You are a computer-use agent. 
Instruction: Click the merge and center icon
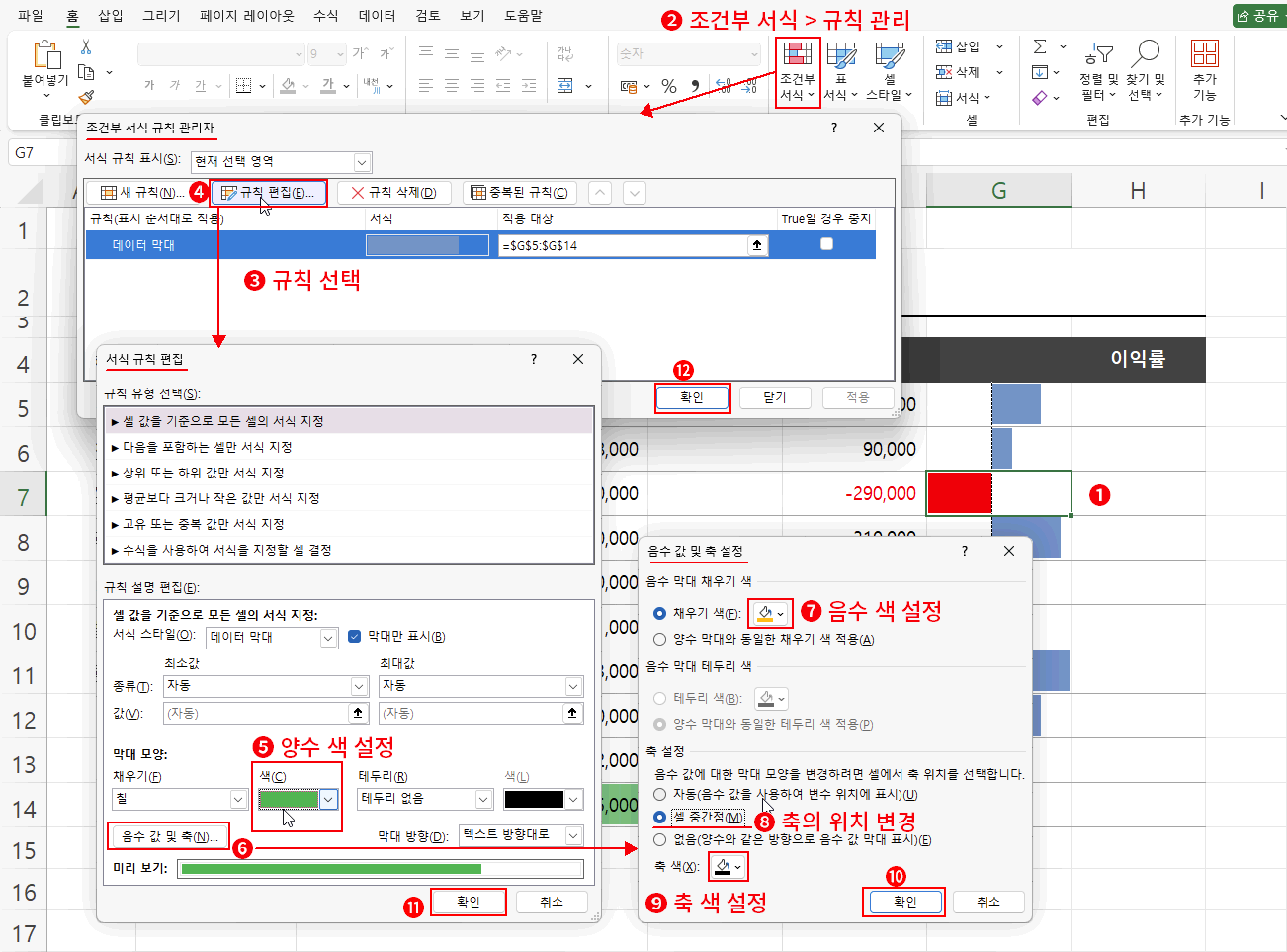point(565,86)
